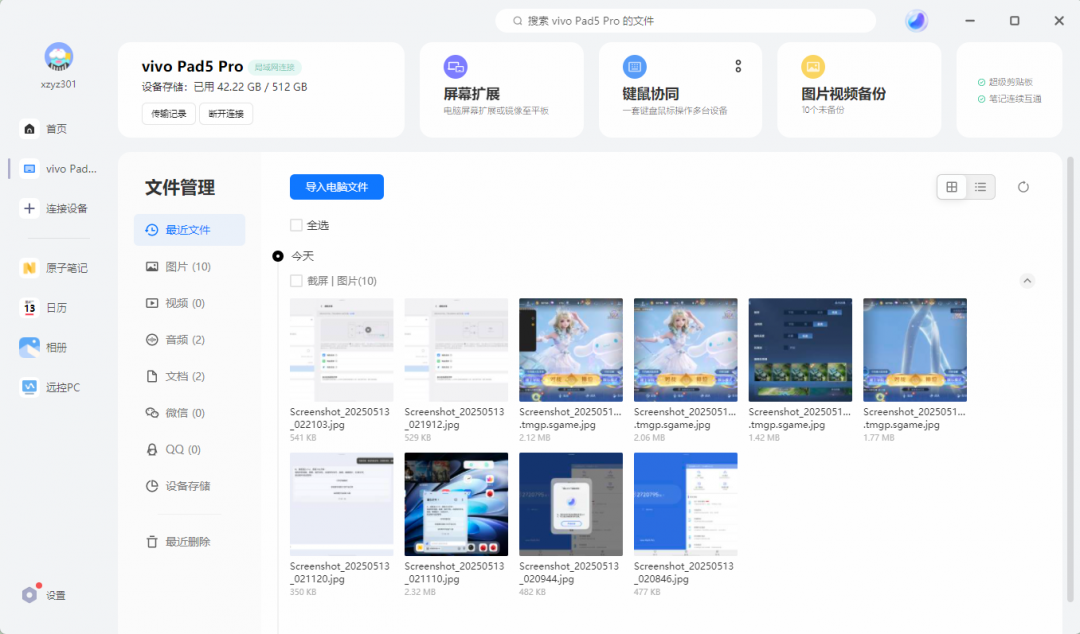Image resolution: width=1080 pixels, height=634 pixels.
Task: Open the 日历 calendar icon
Action: [x=29, y=307]
